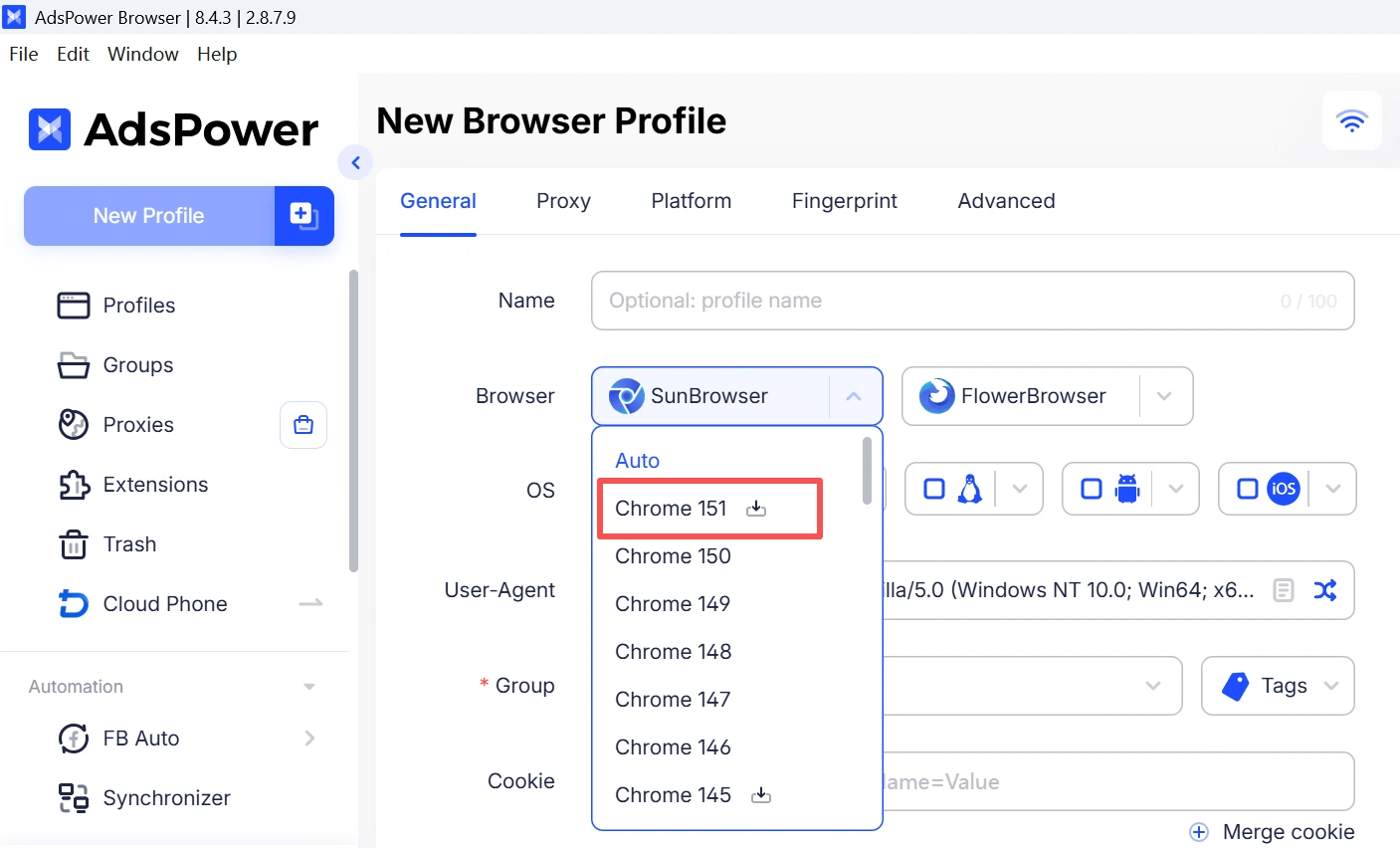The width and height of the screenshot is (1400, 848).
Task: Switch to the Advanced tab
Action: click(1006, 201)
